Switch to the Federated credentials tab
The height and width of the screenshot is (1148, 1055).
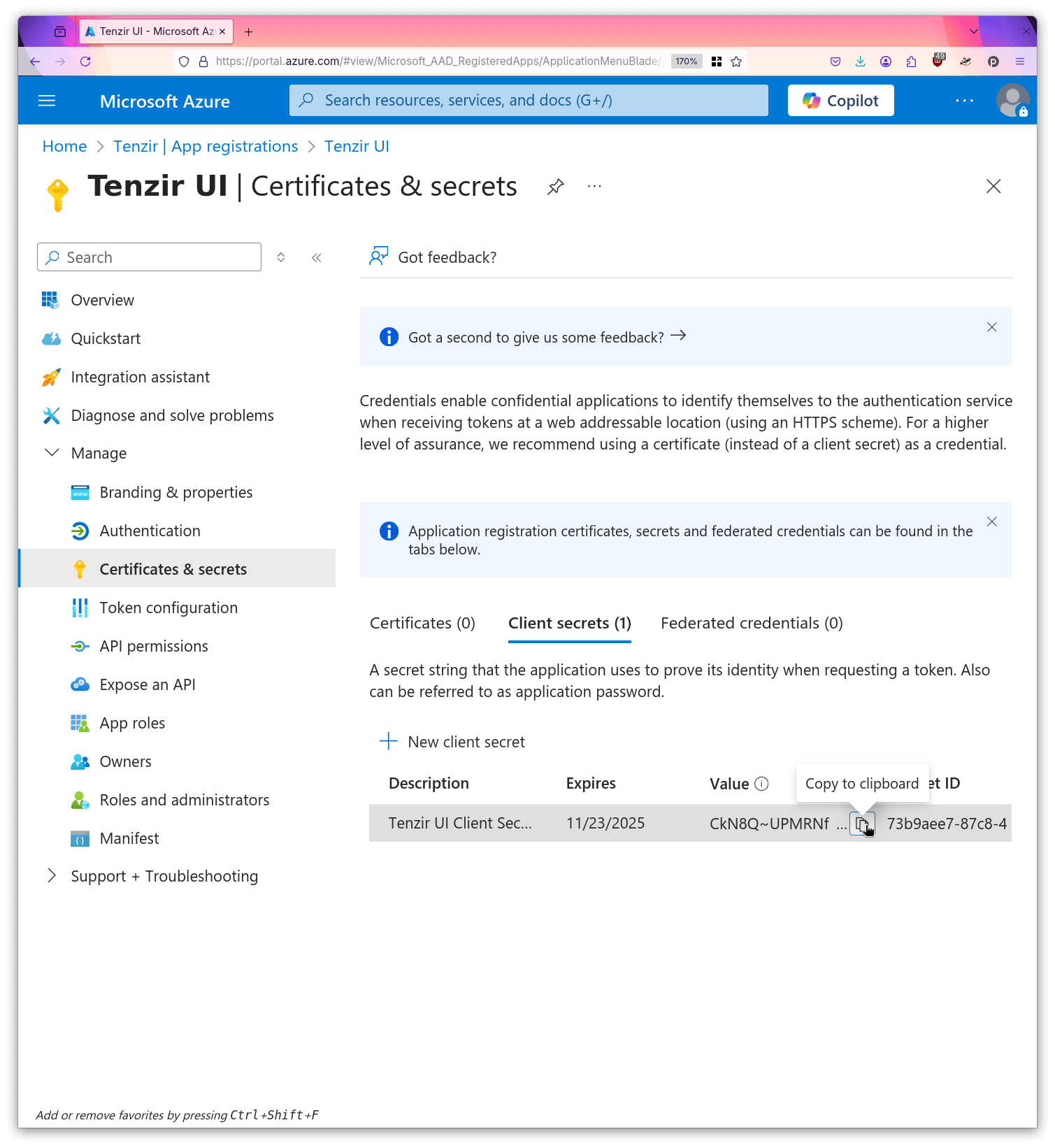click(x=752, y=623)
